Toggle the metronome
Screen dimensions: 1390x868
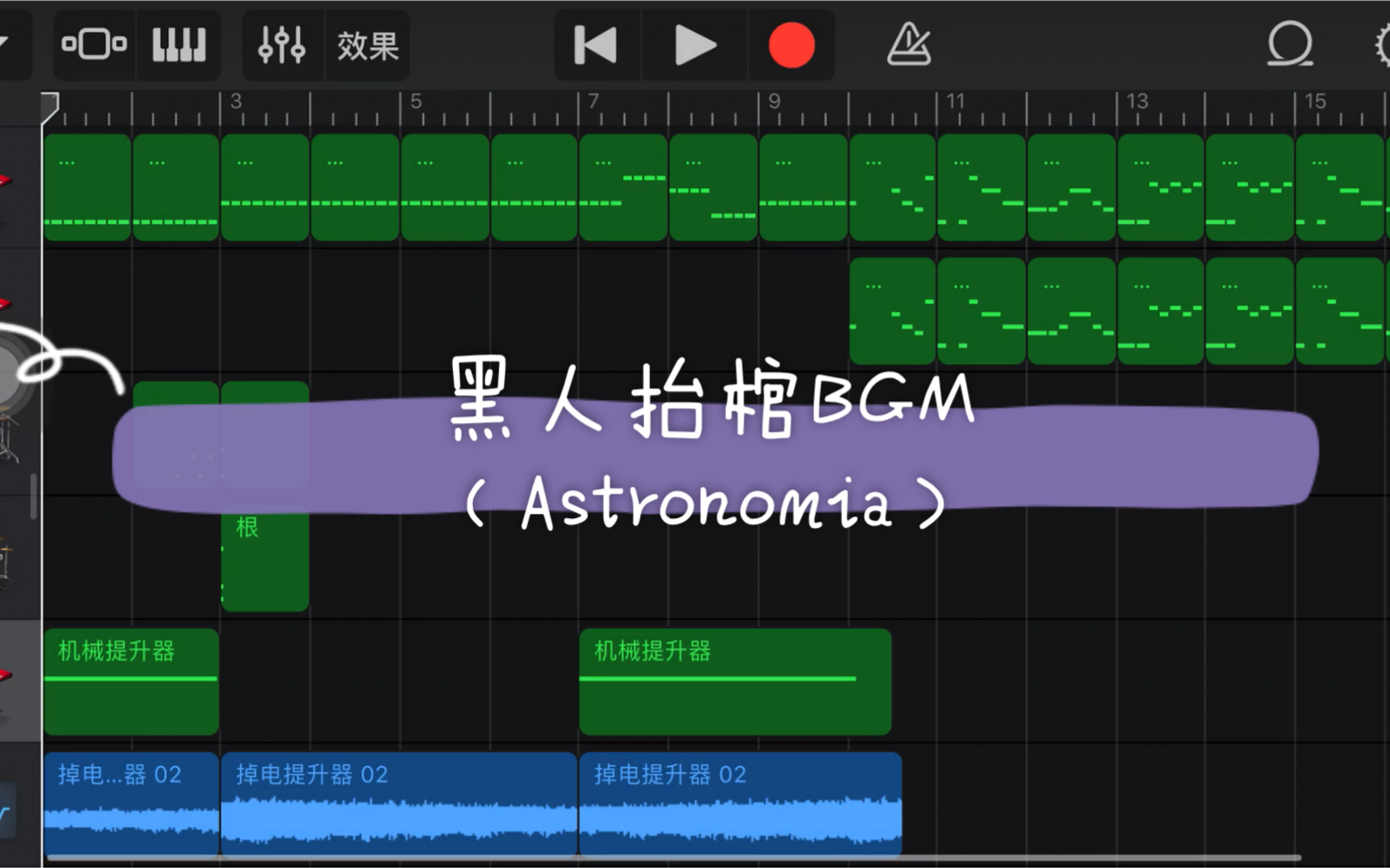pos(909,44)
